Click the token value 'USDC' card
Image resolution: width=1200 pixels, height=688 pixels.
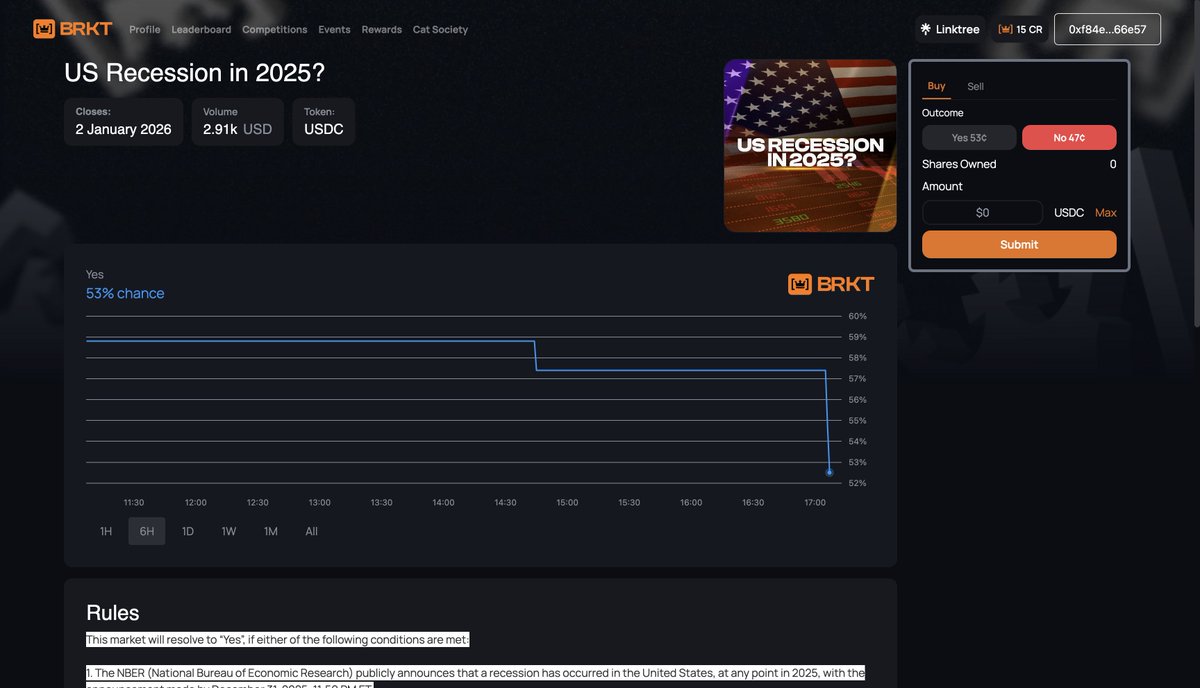pos(324,122)
